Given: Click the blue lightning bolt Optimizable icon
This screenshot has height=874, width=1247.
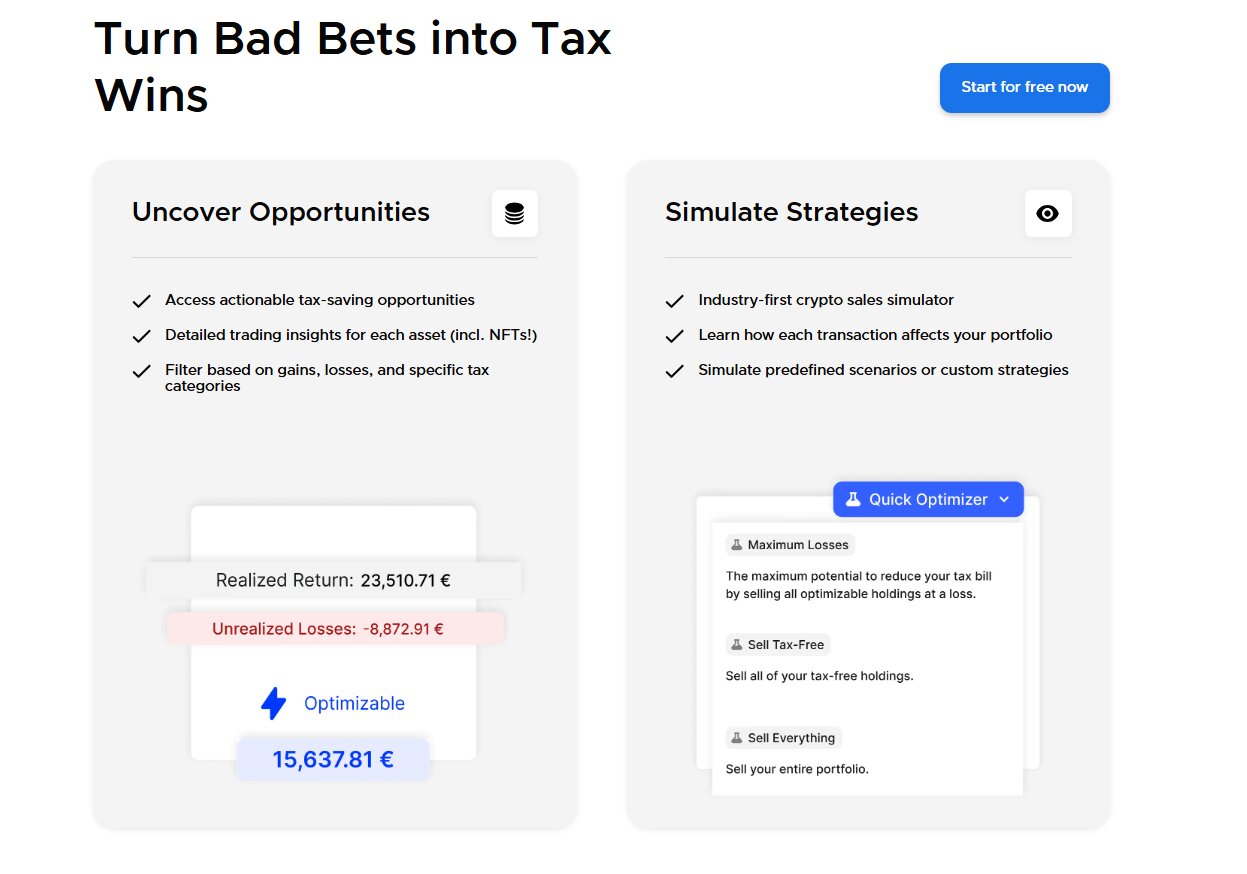Looking at the screenshot, I should pos(273,703).
